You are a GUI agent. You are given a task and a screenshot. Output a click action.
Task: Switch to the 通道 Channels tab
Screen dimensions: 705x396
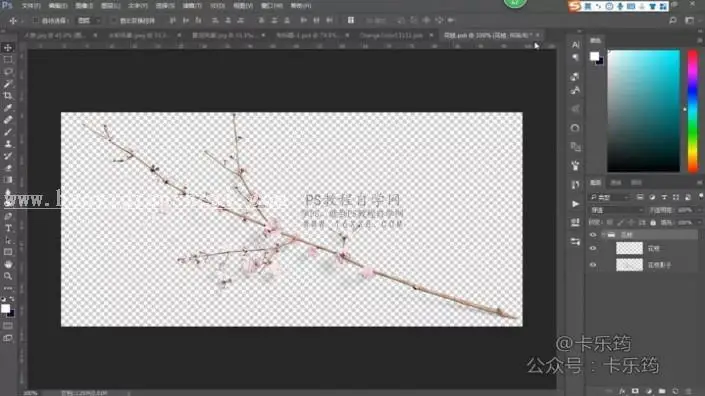coord(616,182)
